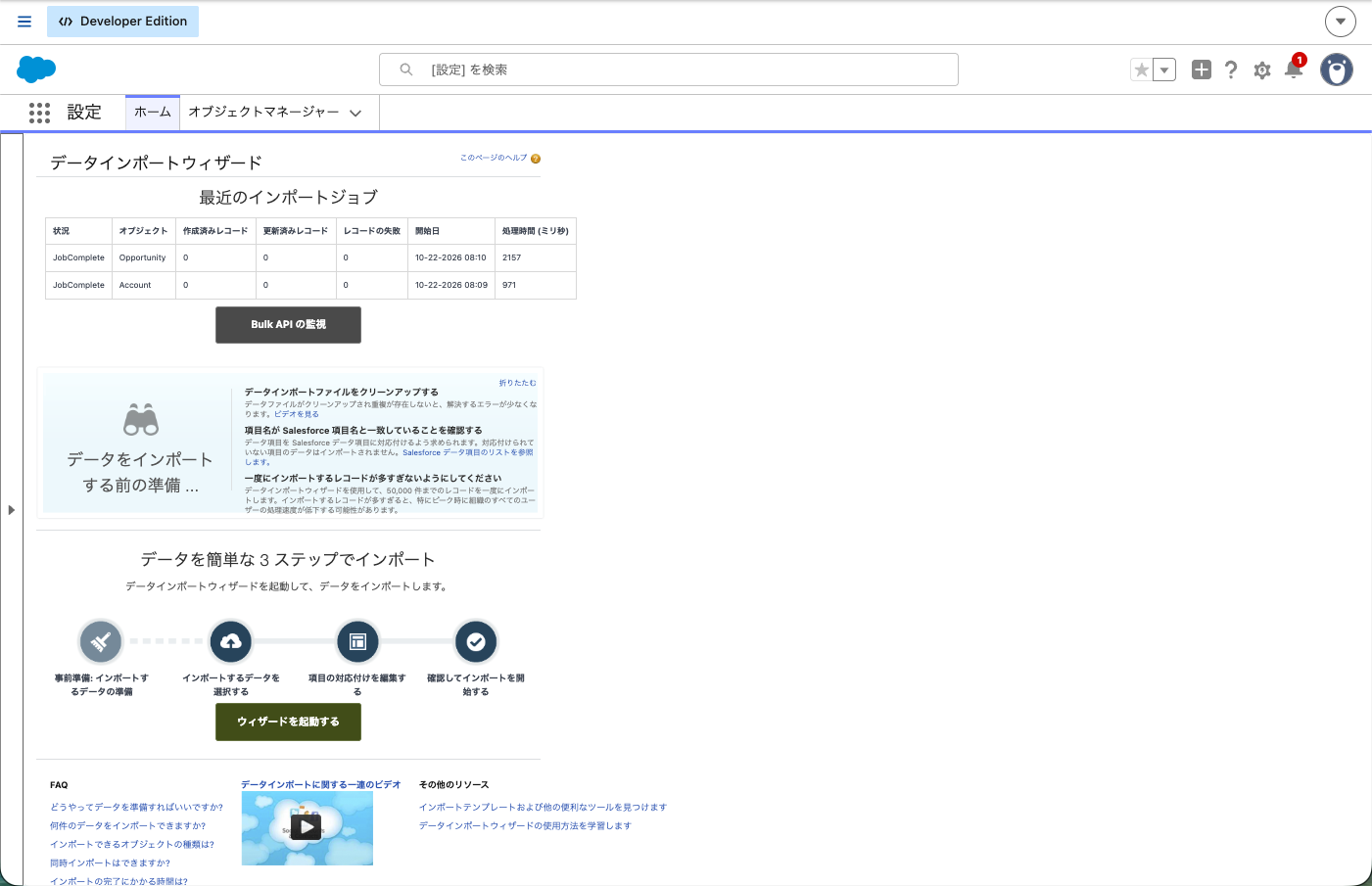This screenshot has height=886, width=1372.
Task: Expand the top-right circular dropdown arrow
Action: [x=1341, y=22]
